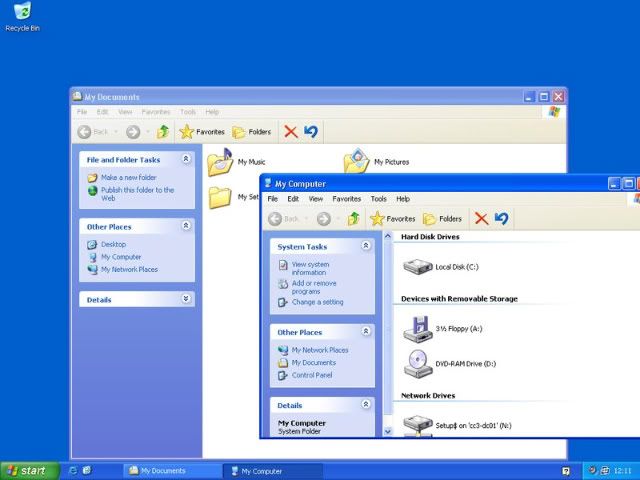The width and height of the screenshot is (640, 480).
Task: Open Forward history dropdown in My Computer
Action: (x=338, y=219)
